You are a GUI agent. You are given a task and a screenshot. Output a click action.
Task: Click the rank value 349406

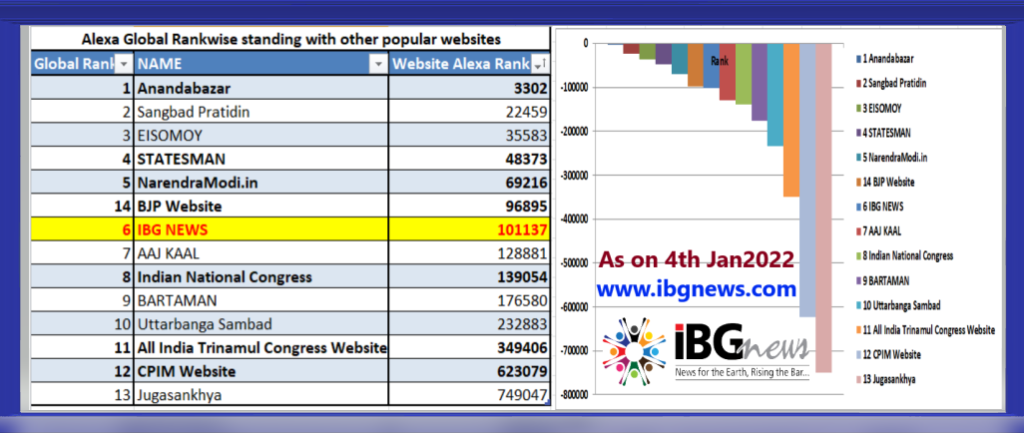click(522, 347)
